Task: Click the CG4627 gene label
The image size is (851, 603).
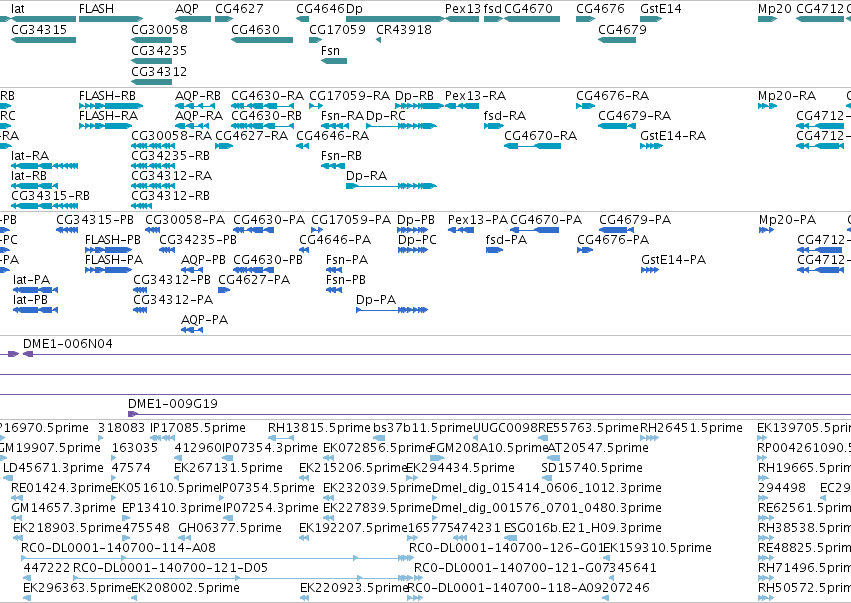Action: pyautogui.click(x=239, y=9)
